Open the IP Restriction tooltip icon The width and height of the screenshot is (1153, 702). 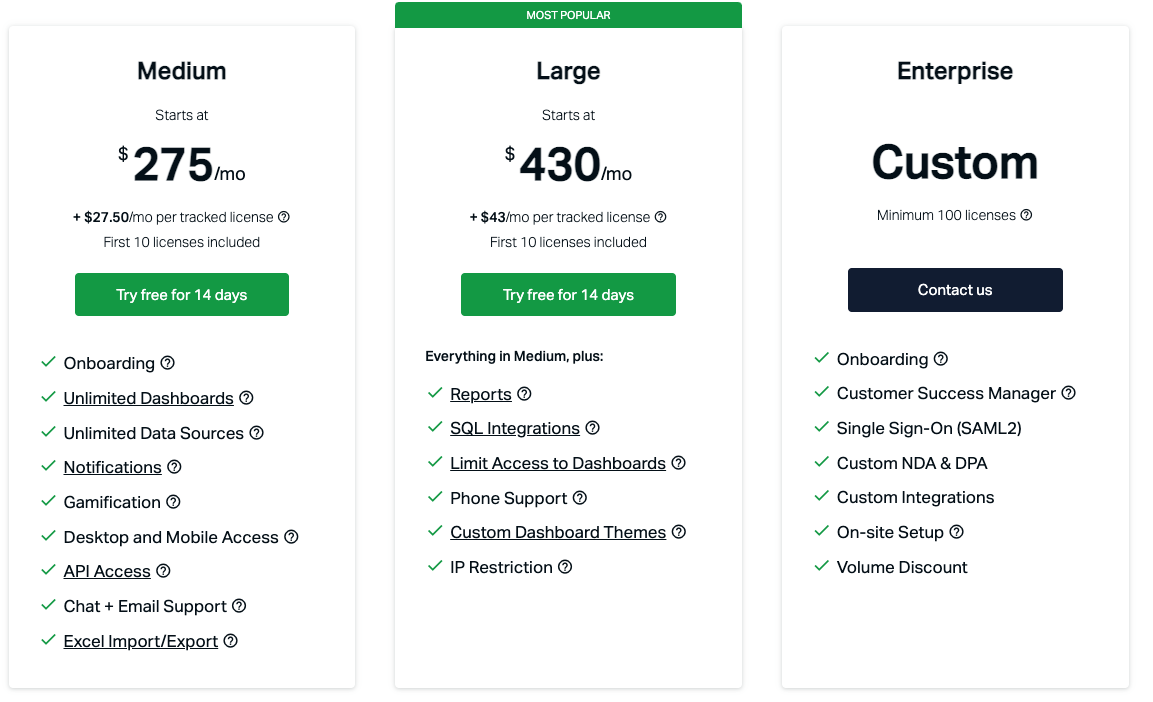click(x=566, y=566)
